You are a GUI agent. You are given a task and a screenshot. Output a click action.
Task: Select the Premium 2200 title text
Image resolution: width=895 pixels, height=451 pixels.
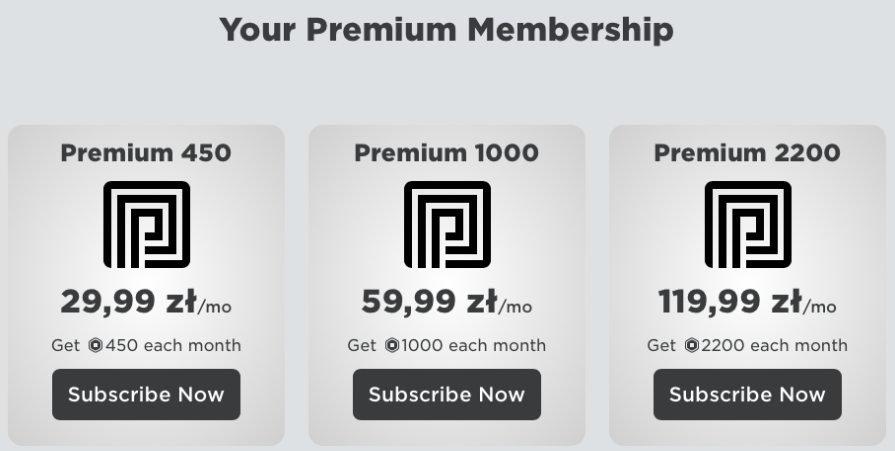click(747, 153)
